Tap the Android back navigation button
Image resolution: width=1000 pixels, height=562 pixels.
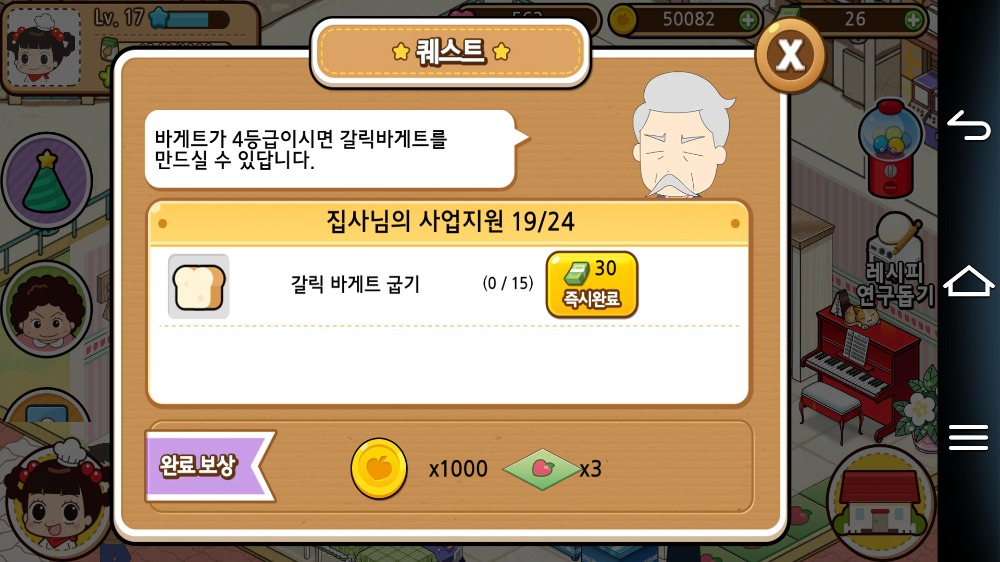(x=968, y=126)
